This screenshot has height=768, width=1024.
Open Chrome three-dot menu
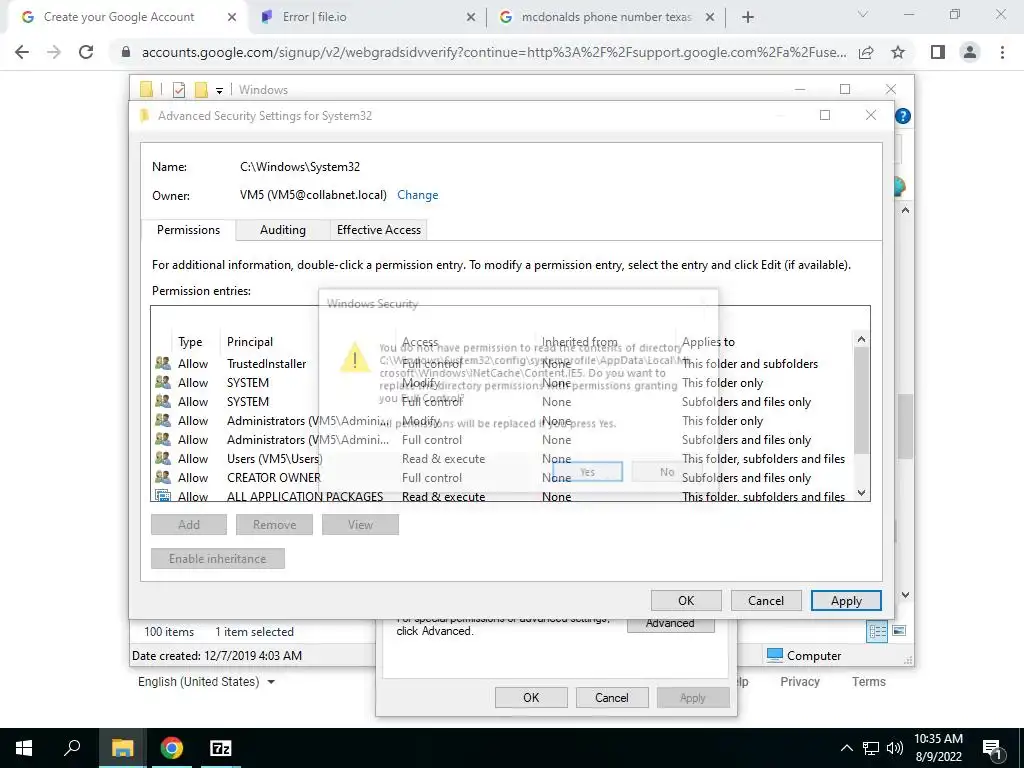click(1002, 52)
